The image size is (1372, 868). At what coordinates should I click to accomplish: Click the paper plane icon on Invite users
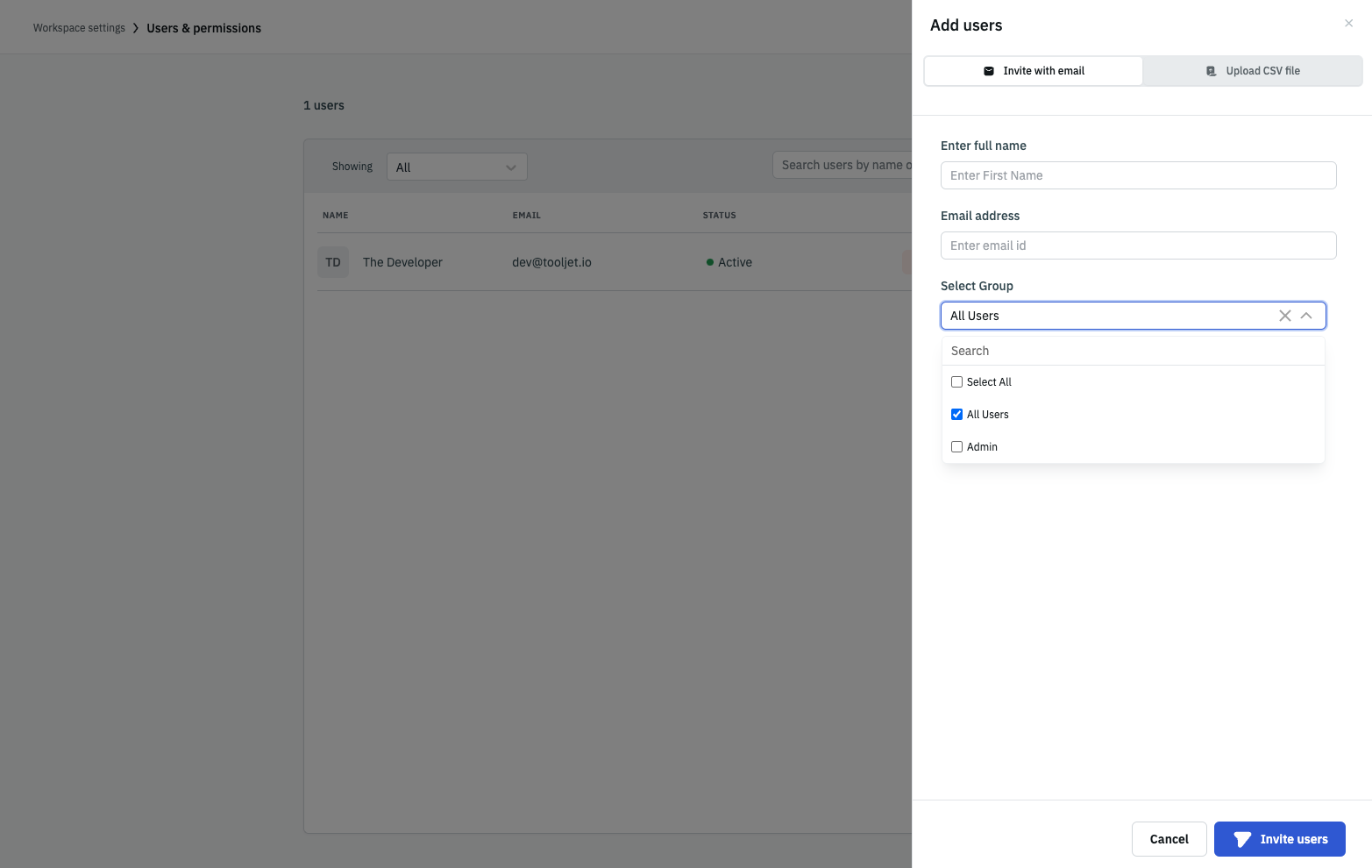click(1242, 839)
